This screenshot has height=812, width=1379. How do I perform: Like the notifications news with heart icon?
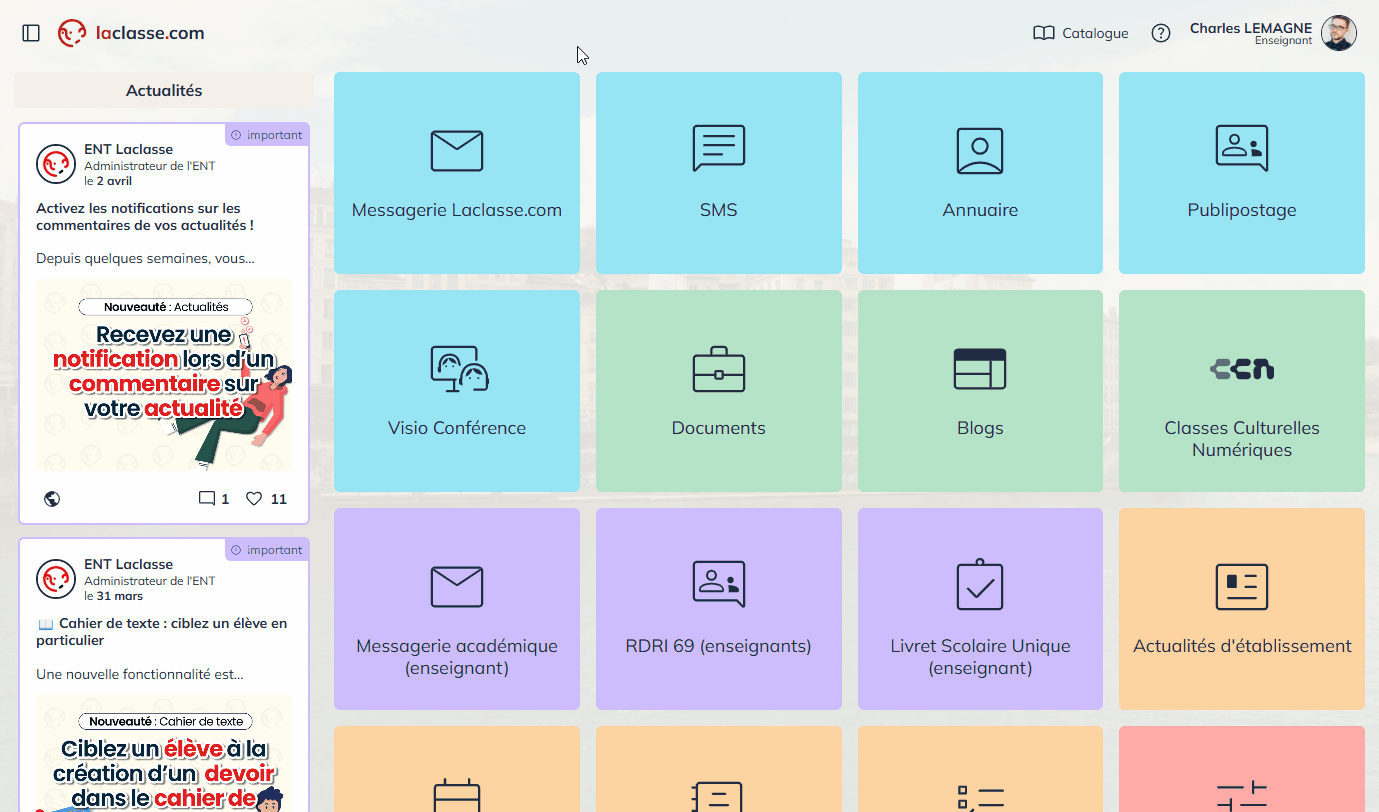[x=254, y=498]
